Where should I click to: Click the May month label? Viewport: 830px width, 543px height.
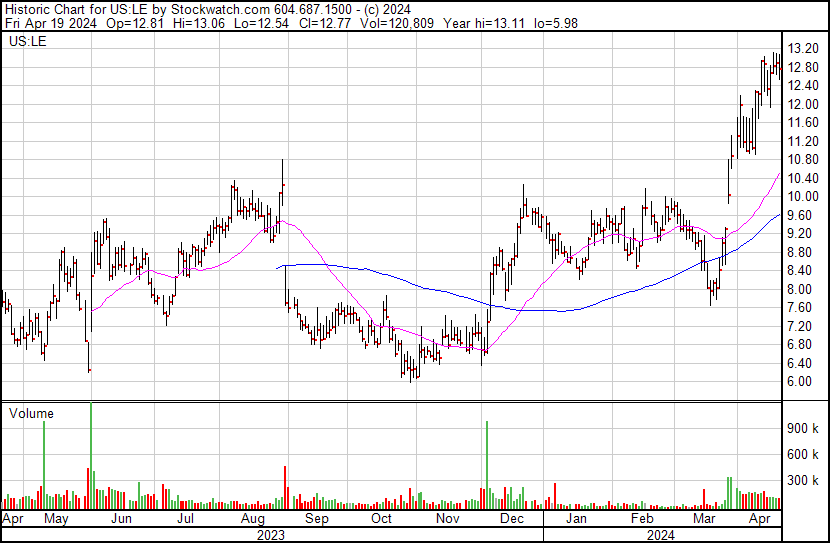[x=56, y=518]
